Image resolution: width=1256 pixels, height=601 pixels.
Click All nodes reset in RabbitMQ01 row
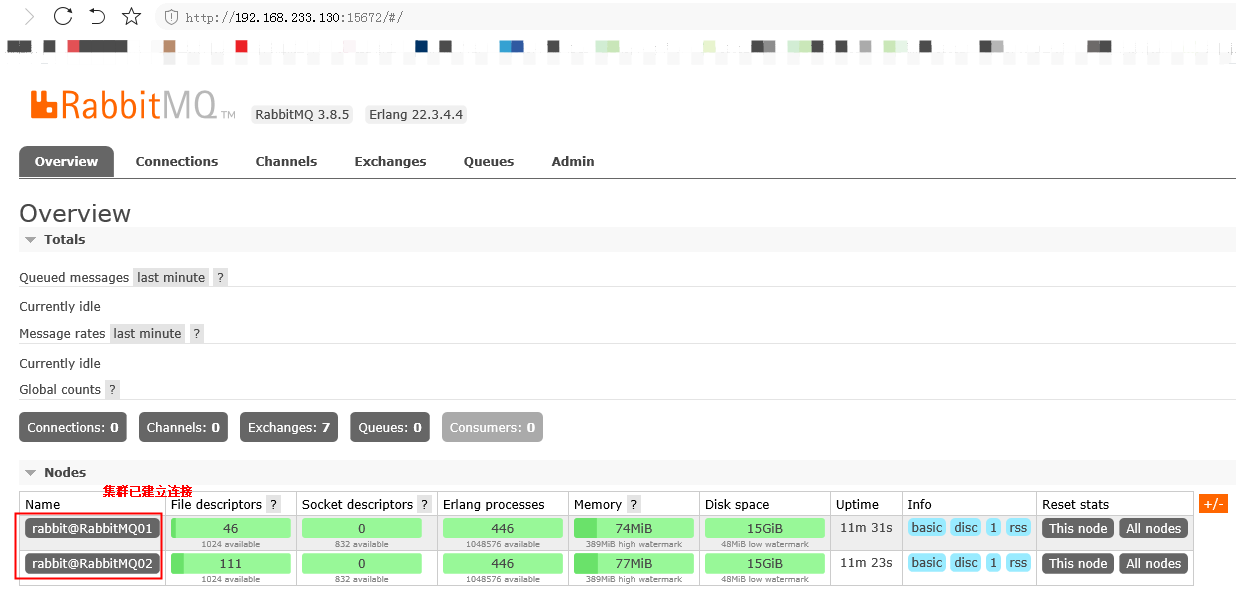pos(1154,529)
